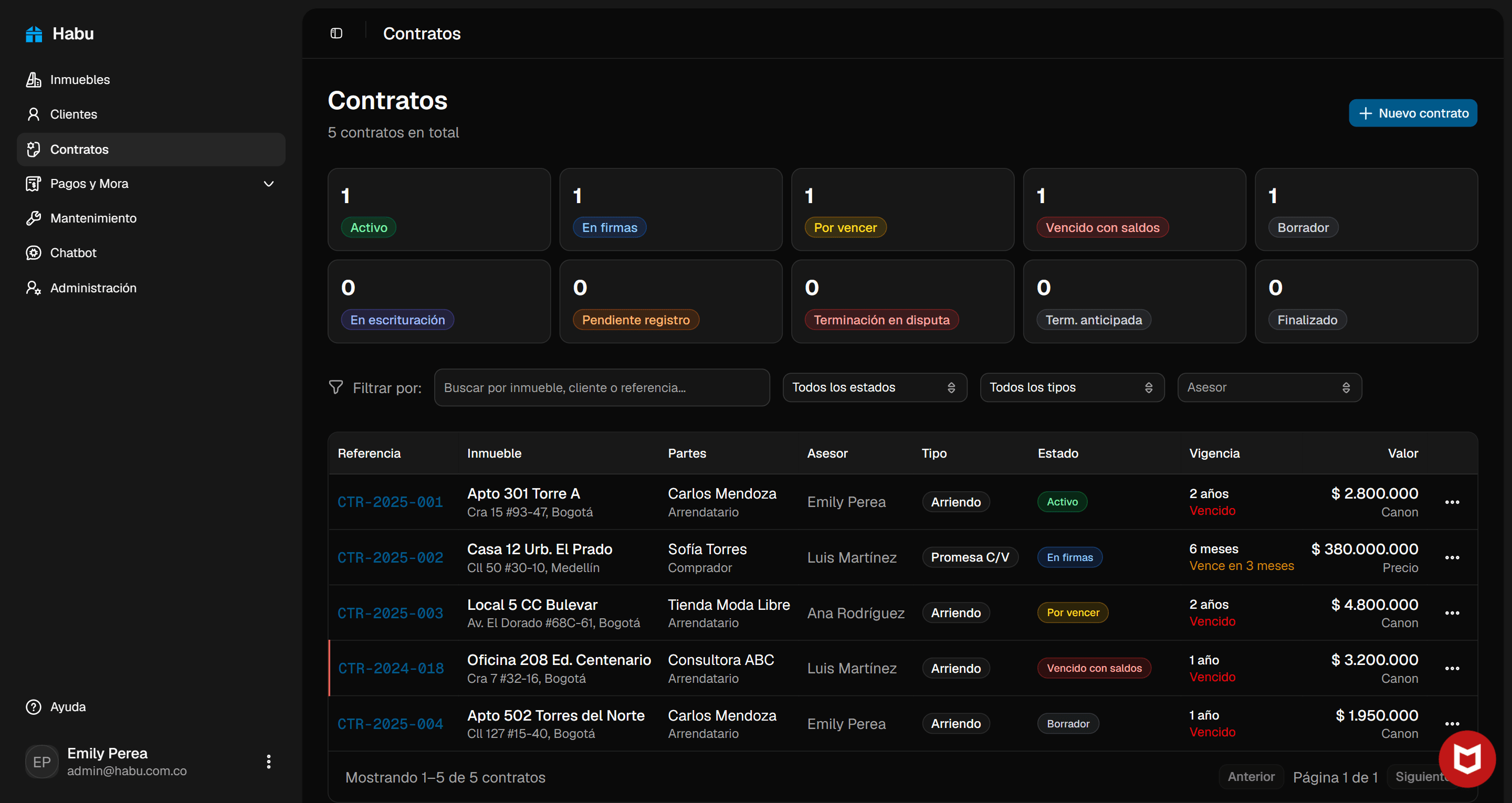The height and width of the screenshot is (803, 1512).
Task: Click the Contratos document icon in sidebar
Action: (34, 149)
